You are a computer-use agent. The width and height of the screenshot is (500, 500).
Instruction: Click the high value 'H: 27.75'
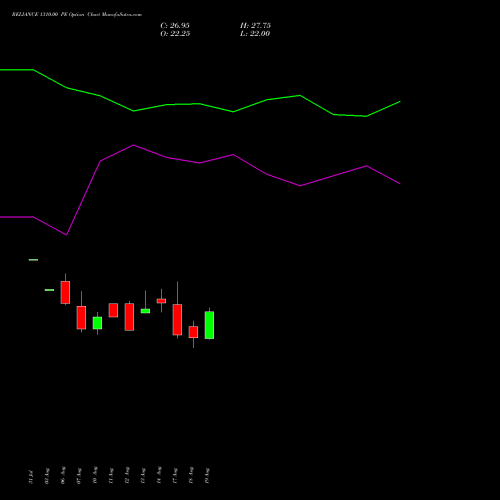(x=255, y=26)
